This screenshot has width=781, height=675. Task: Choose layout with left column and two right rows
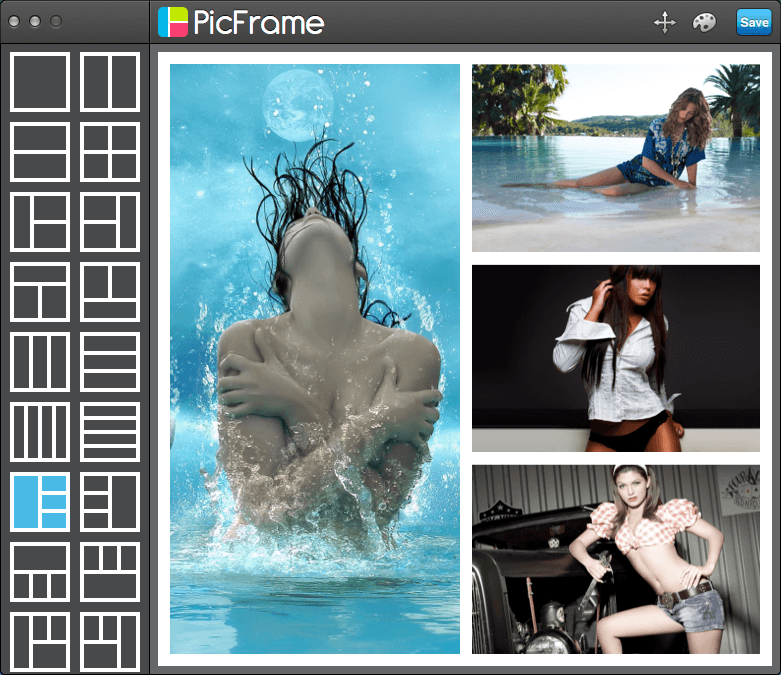click(x=40, y=222)
